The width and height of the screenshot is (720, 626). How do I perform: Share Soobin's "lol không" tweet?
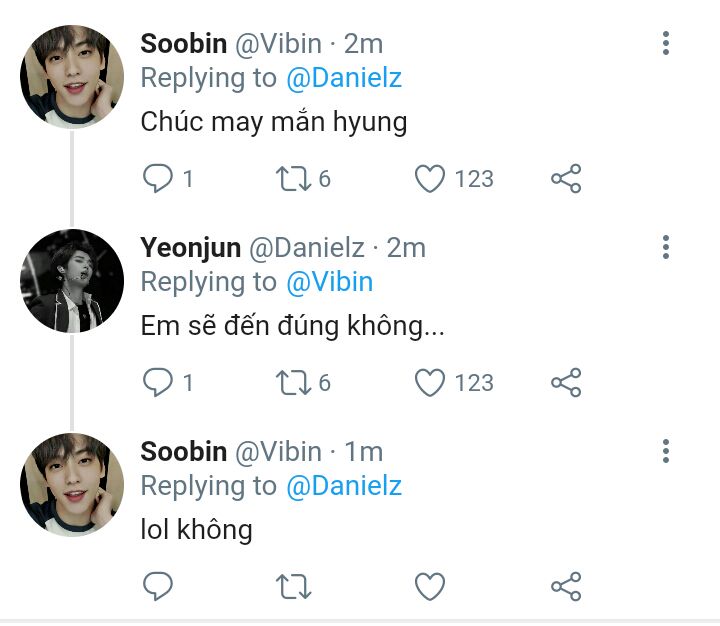coord(566,586)
